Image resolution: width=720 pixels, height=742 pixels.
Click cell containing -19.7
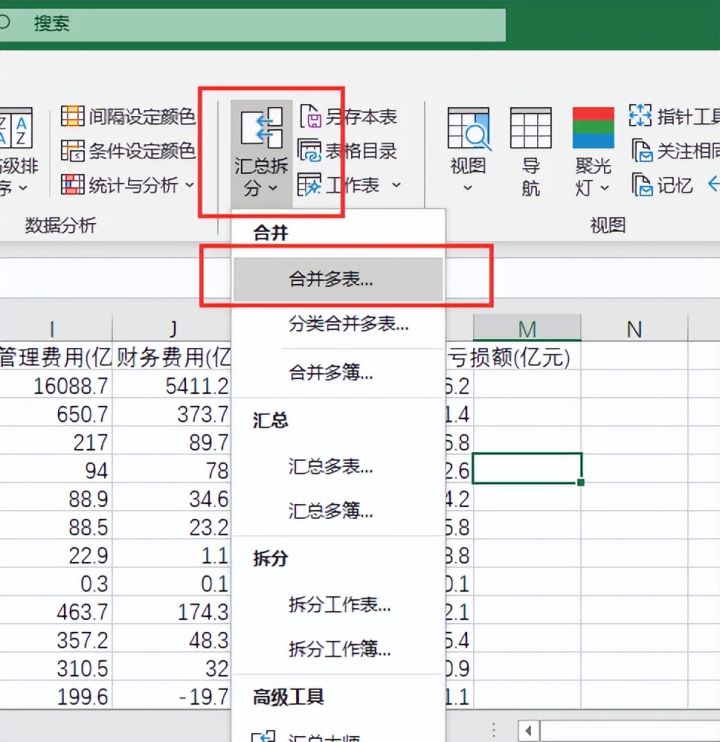172,697
